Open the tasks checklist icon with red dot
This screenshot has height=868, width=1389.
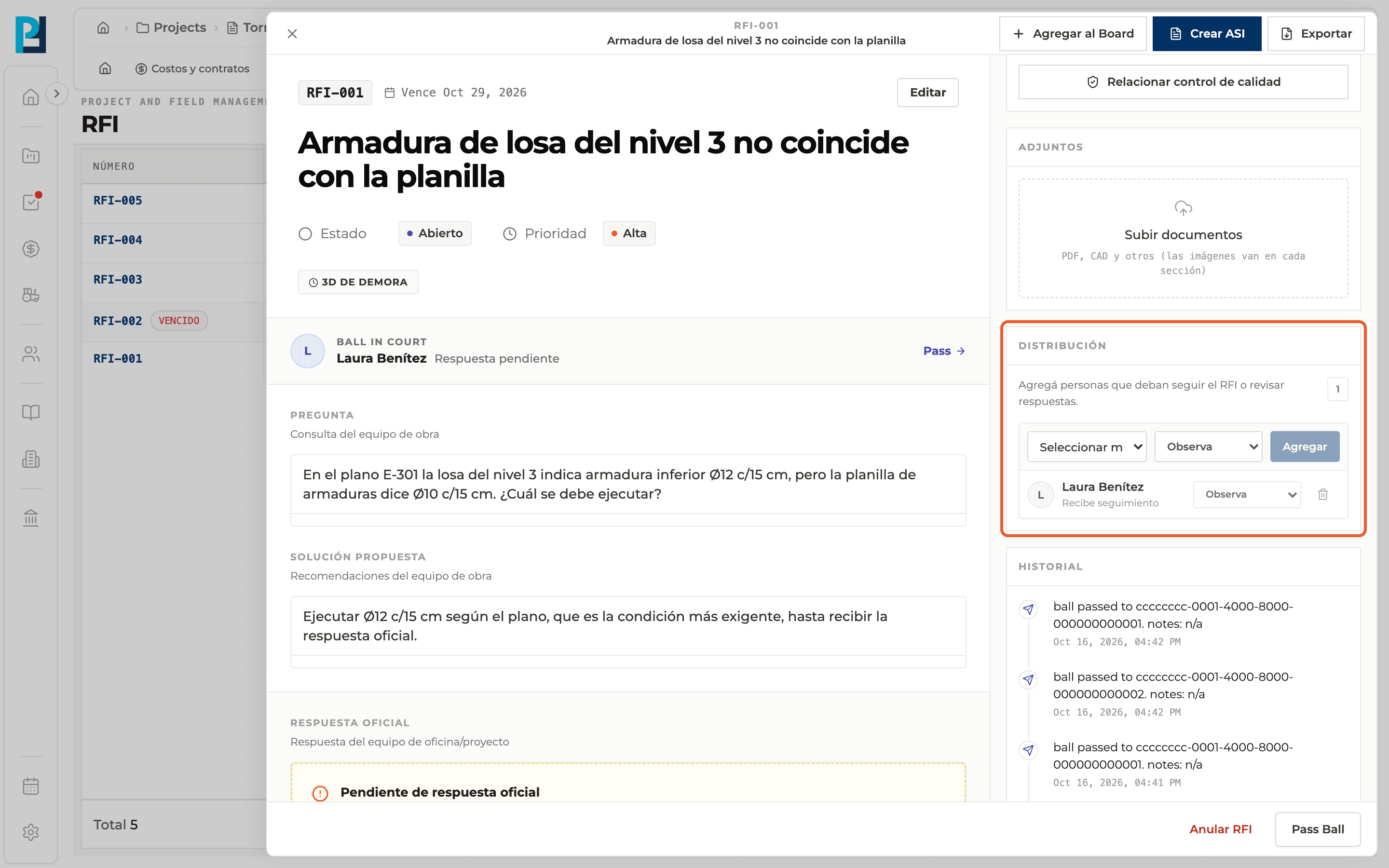click(x=31, y=202)
